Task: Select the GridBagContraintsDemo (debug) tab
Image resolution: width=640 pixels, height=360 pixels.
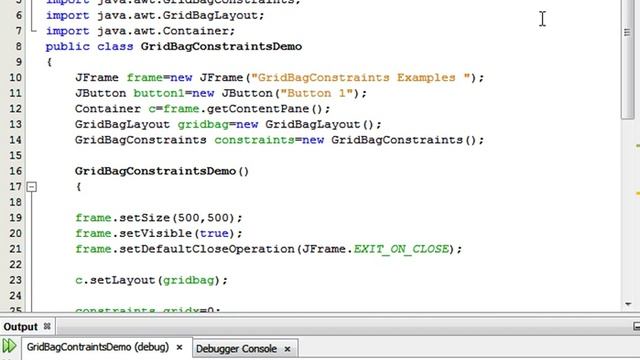Action: [x=98, y=347]
